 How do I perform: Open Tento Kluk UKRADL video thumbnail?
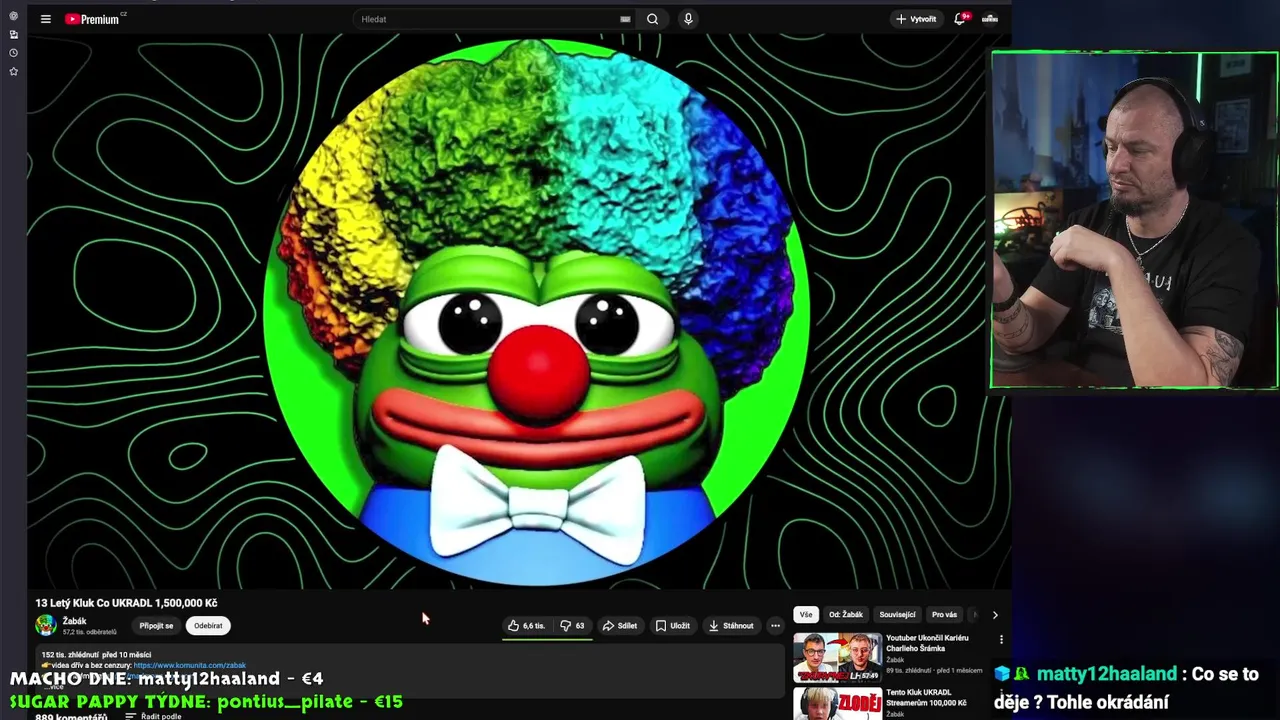(838, 704)
